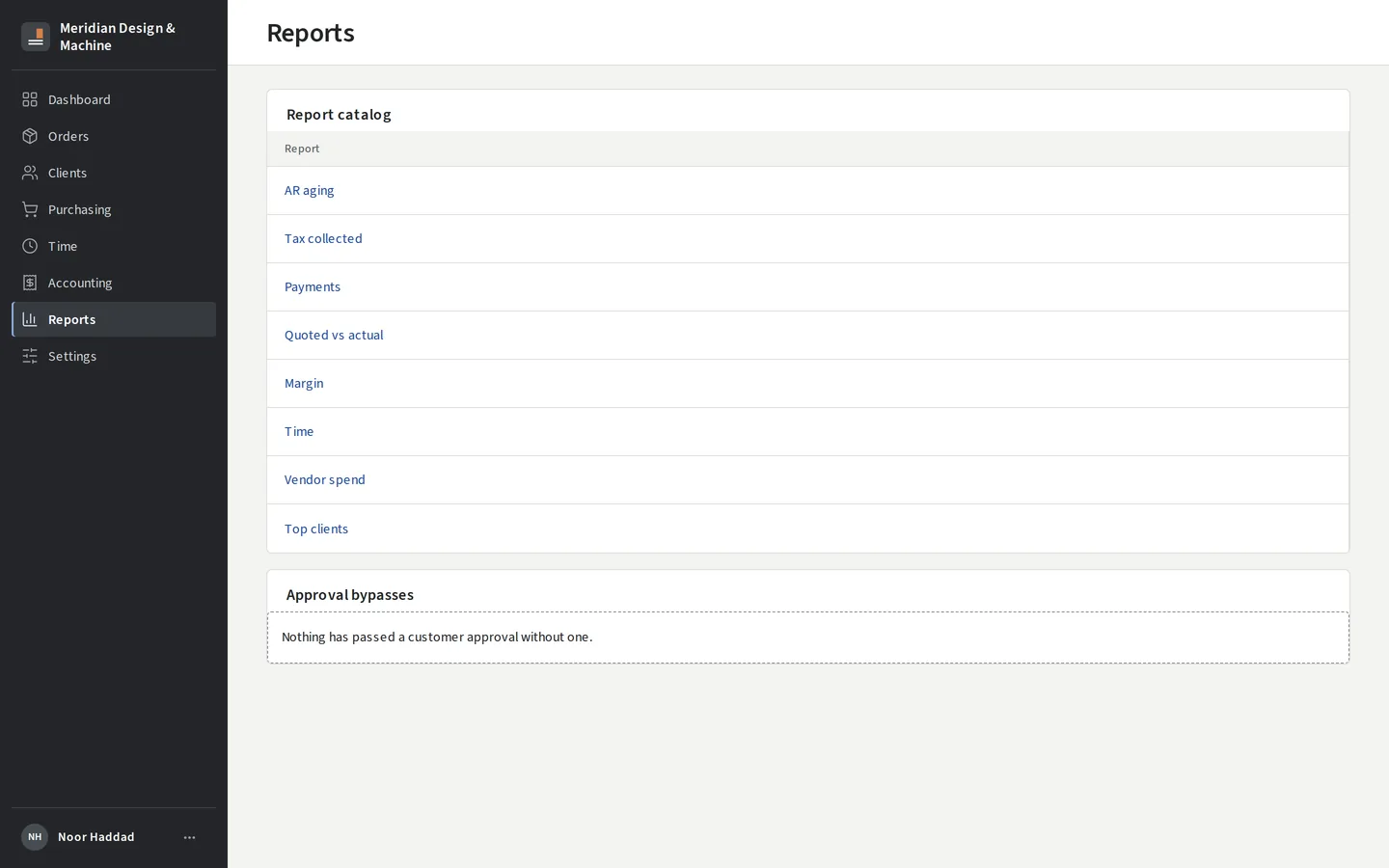View the Payments report
The width and height of the screenshot is (1389, 868).
point(313,287)
